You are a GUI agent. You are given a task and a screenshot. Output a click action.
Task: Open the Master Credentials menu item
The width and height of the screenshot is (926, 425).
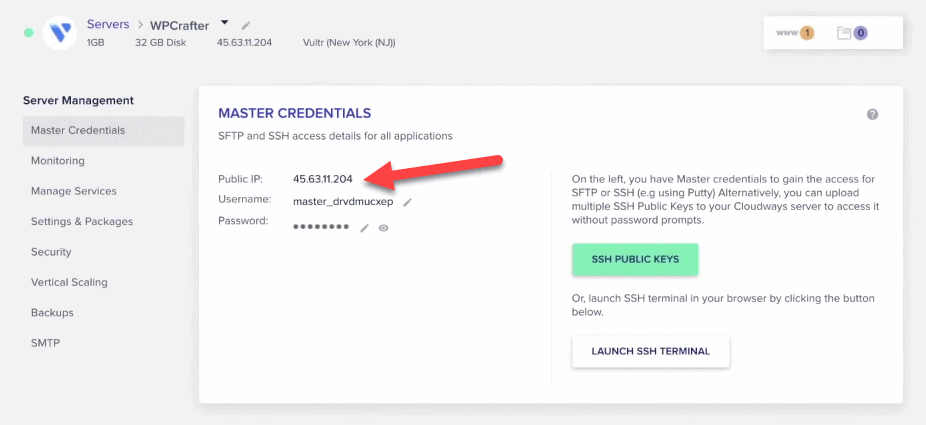[78, 130]
